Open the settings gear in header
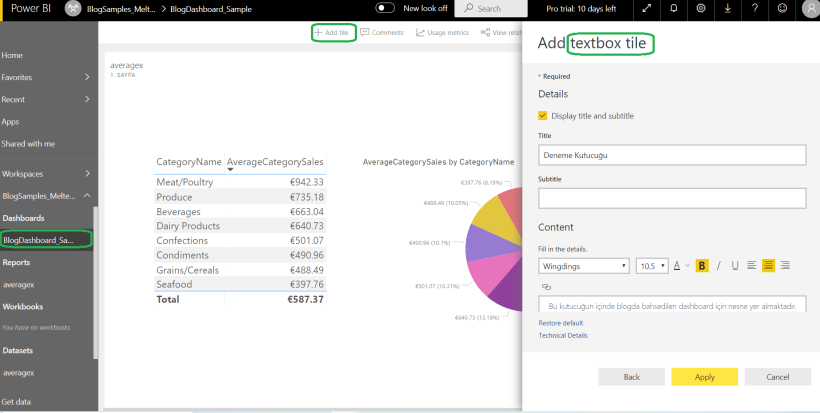 click(700, 9)
